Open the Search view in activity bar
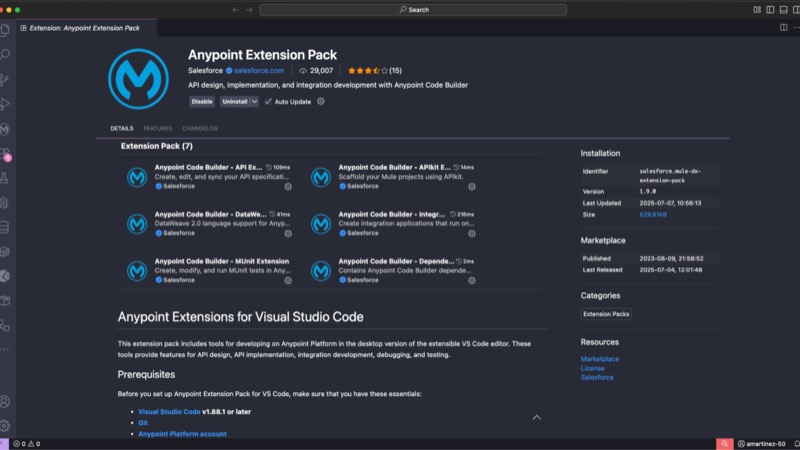 click(5, 54)
